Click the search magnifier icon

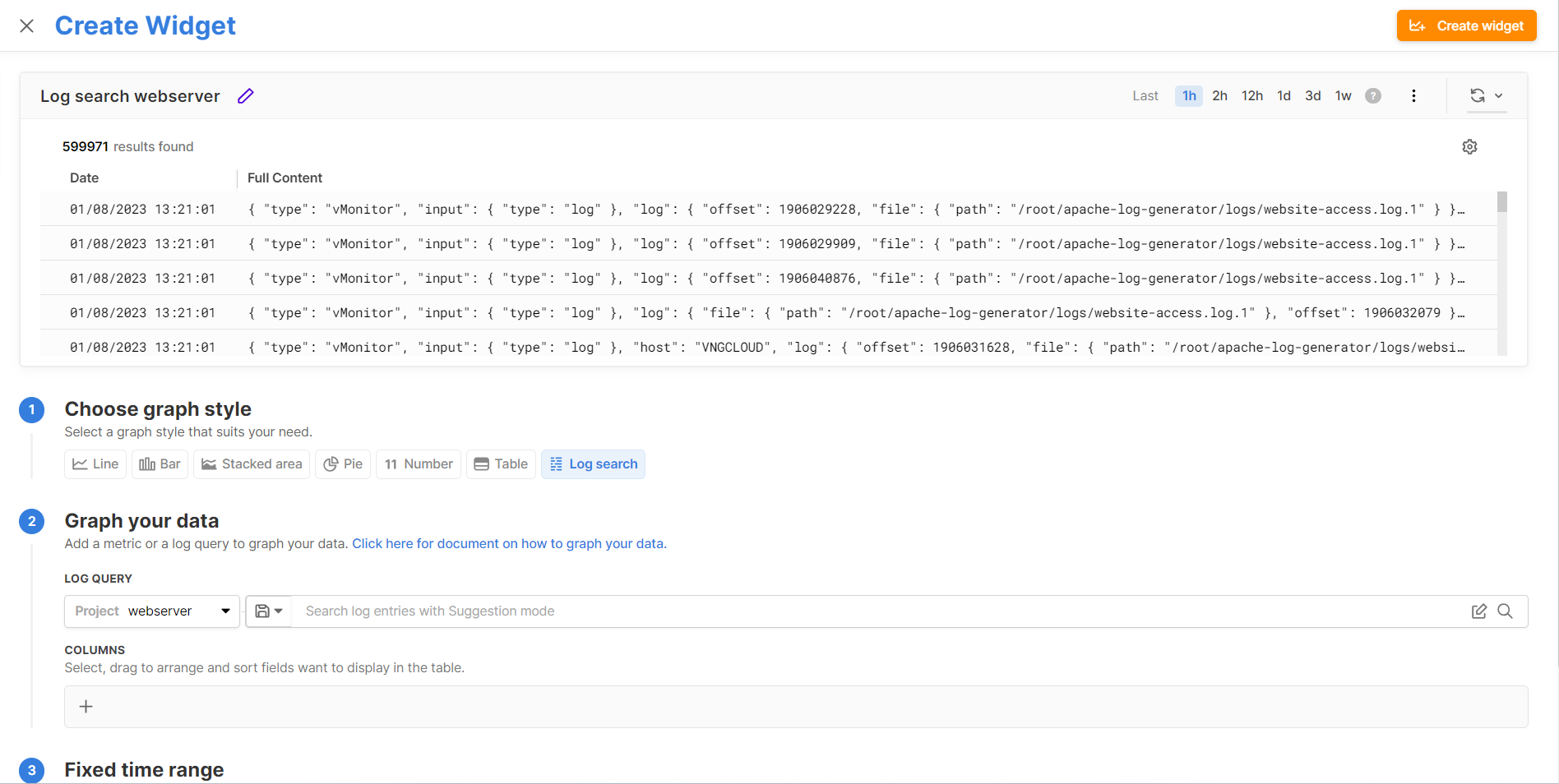1505,611
